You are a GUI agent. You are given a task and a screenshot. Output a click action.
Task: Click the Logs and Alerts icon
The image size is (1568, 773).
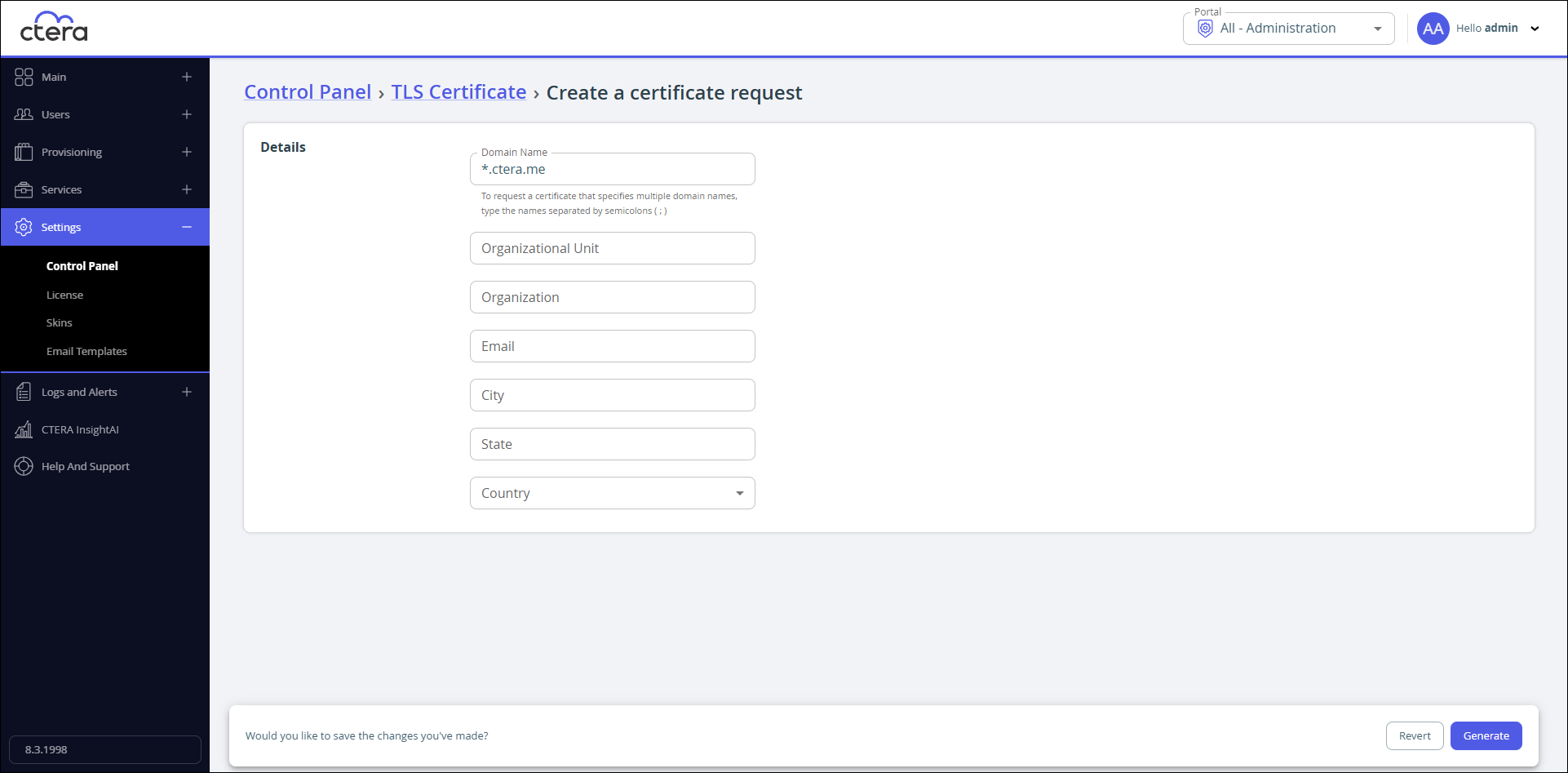[x=24, y=392]
